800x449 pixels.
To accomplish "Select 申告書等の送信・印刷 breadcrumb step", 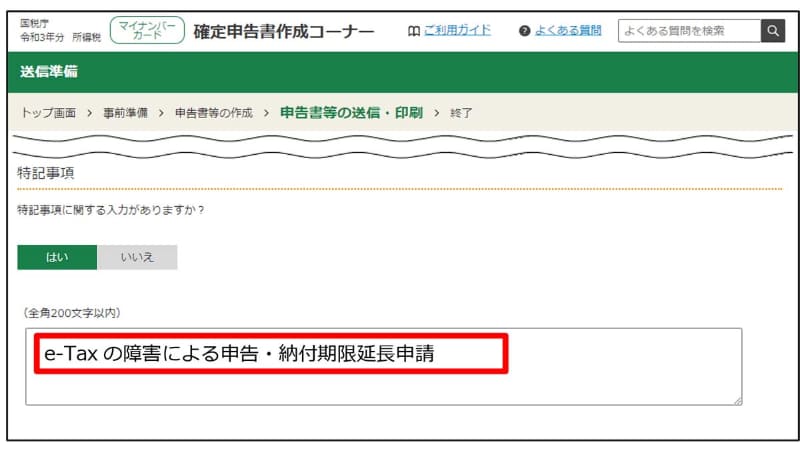I will (x=352, y=112).
